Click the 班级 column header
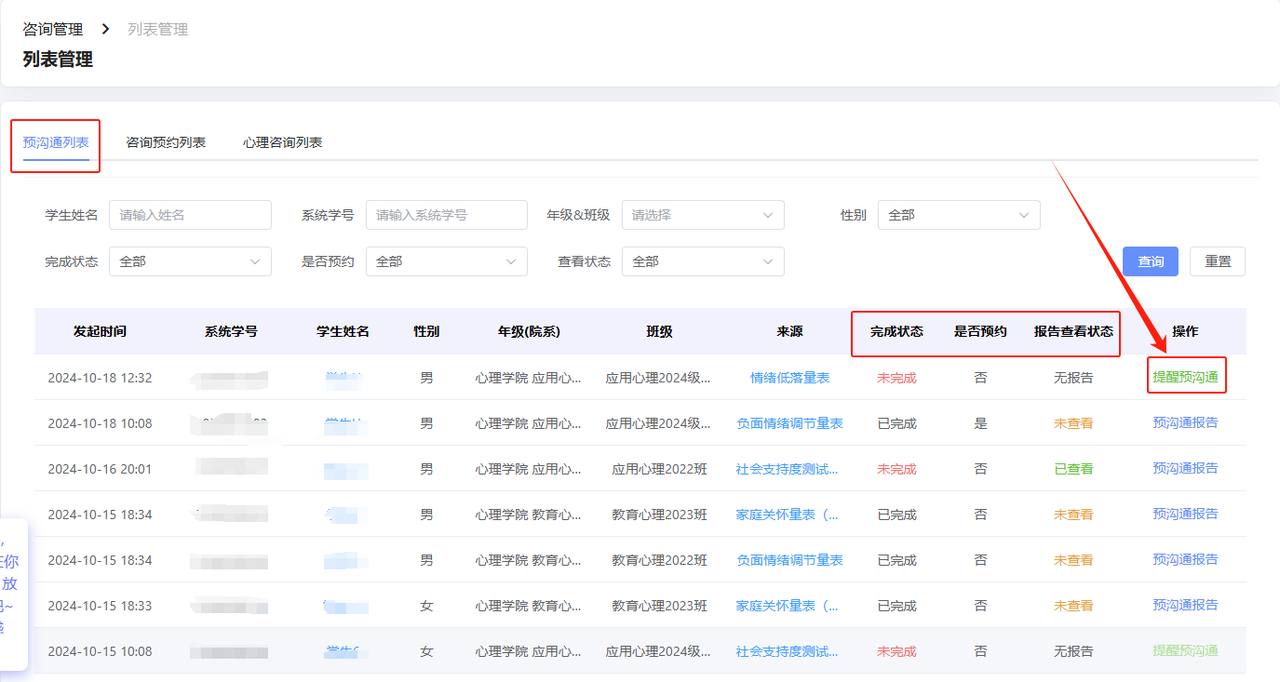Screen dimensions: 1280x682 click(x=659, y=332)
